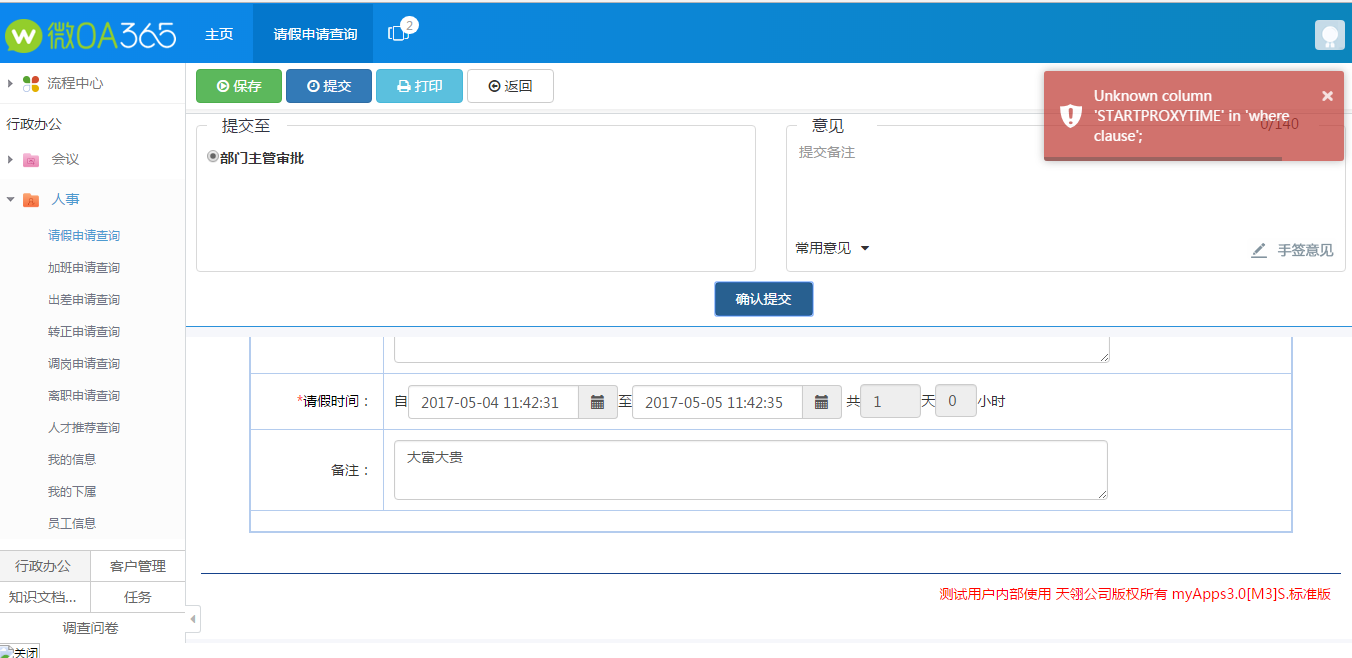
Task: Open 离职申请查询 in the sidebar
Action: coord(84,396)
